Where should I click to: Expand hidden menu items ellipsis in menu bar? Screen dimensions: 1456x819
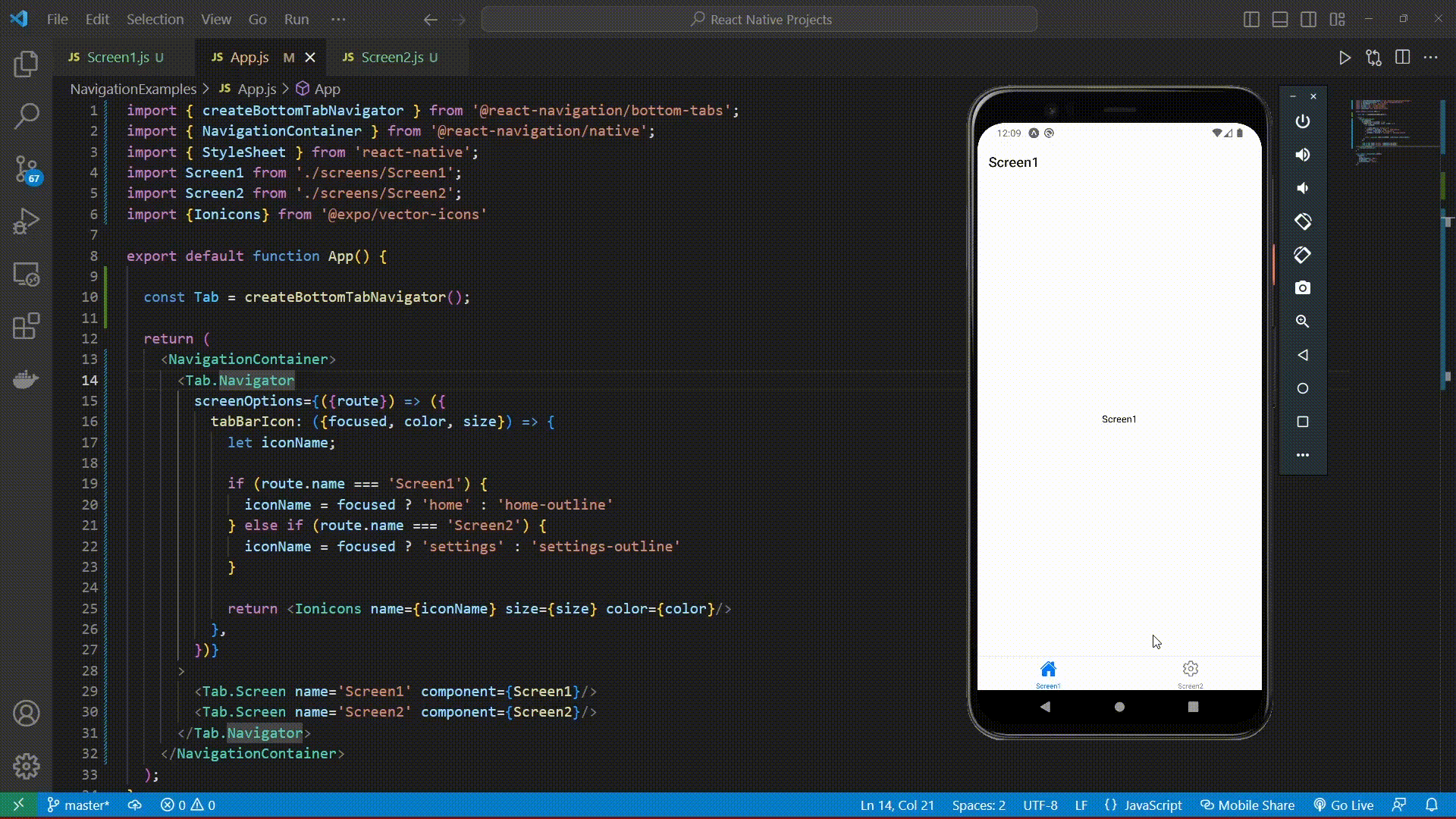click(x=338, y=20)
